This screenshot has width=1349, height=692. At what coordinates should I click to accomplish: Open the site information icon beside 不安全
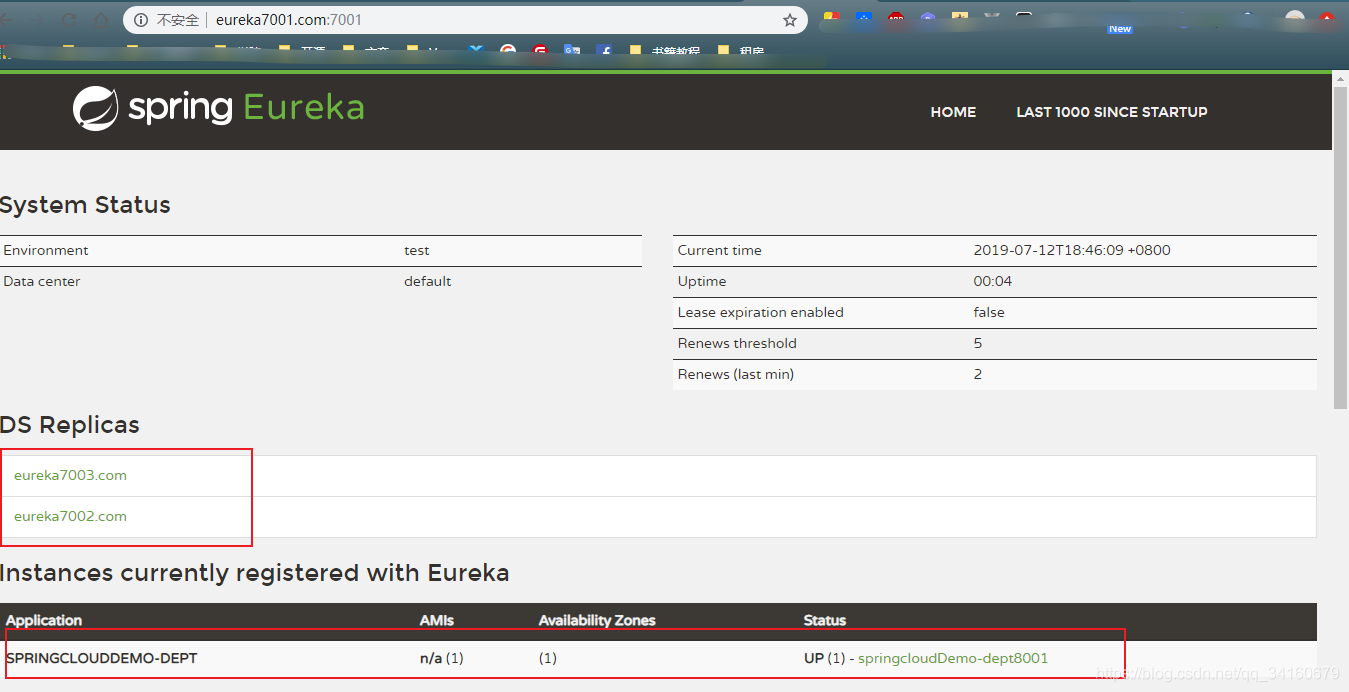(x=141, y=20)
